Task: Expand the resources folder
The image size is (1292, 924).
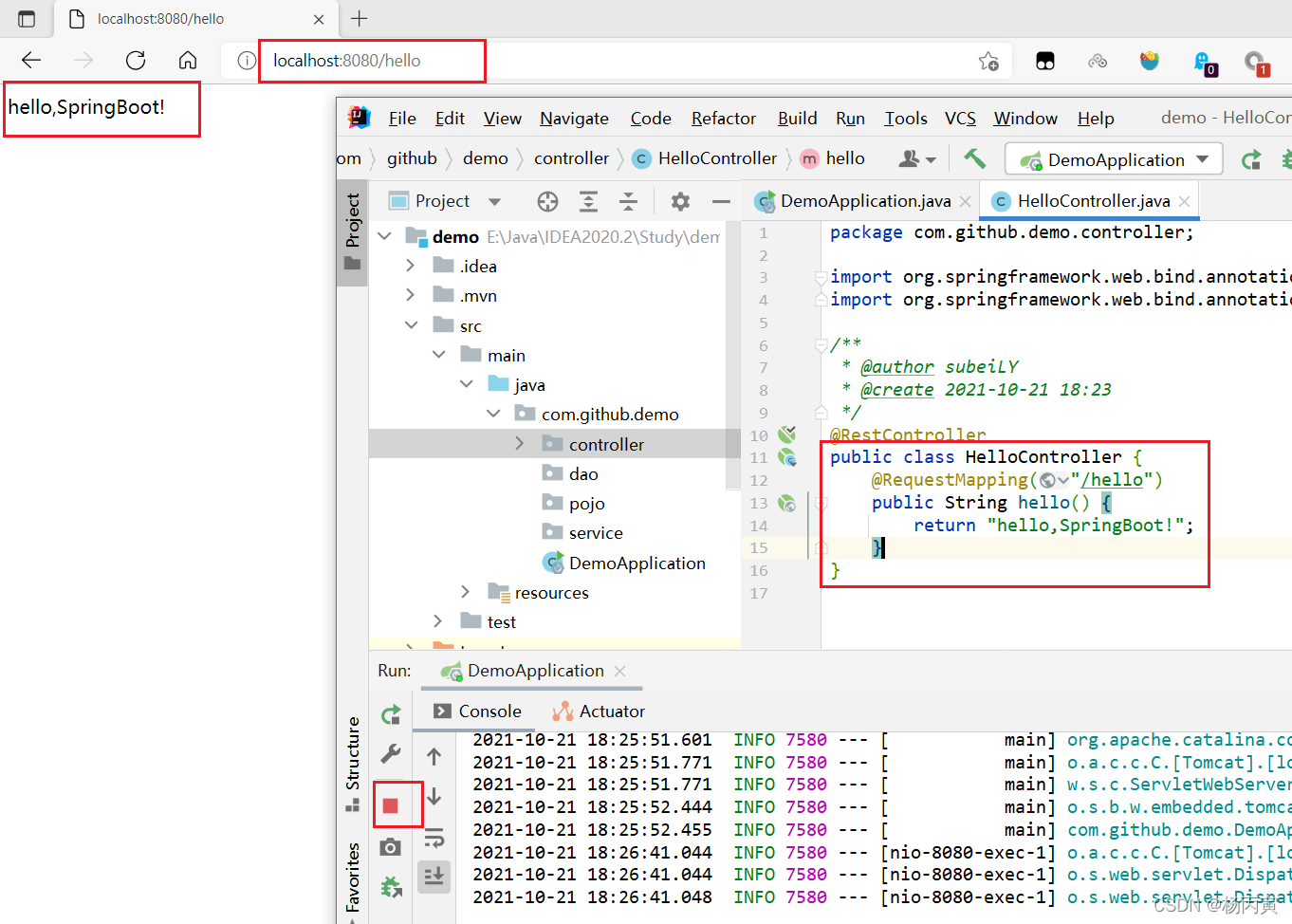Action: (x=465, y=592)
